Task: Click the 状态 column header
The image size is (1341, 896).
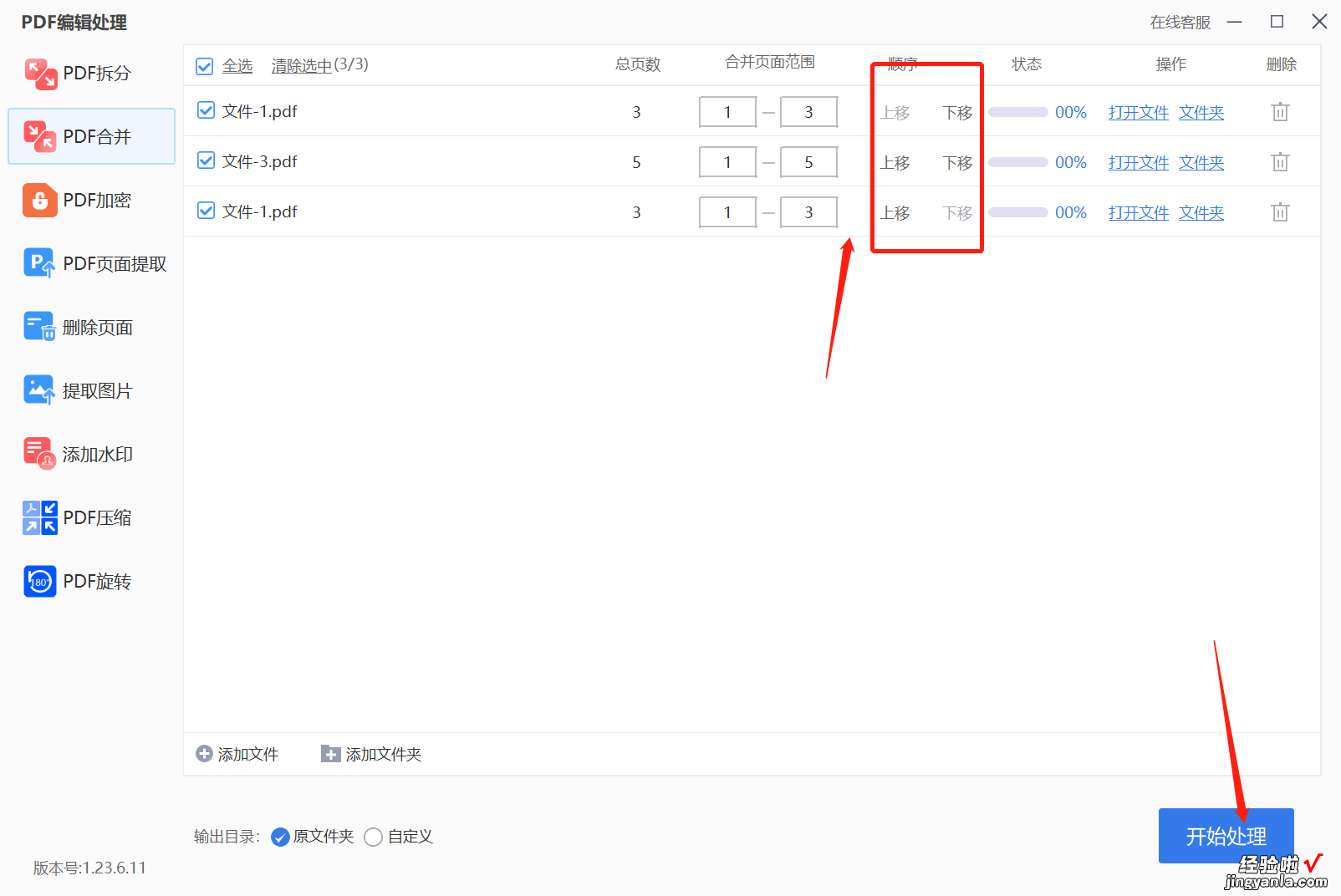Action: click(1027, 64)
